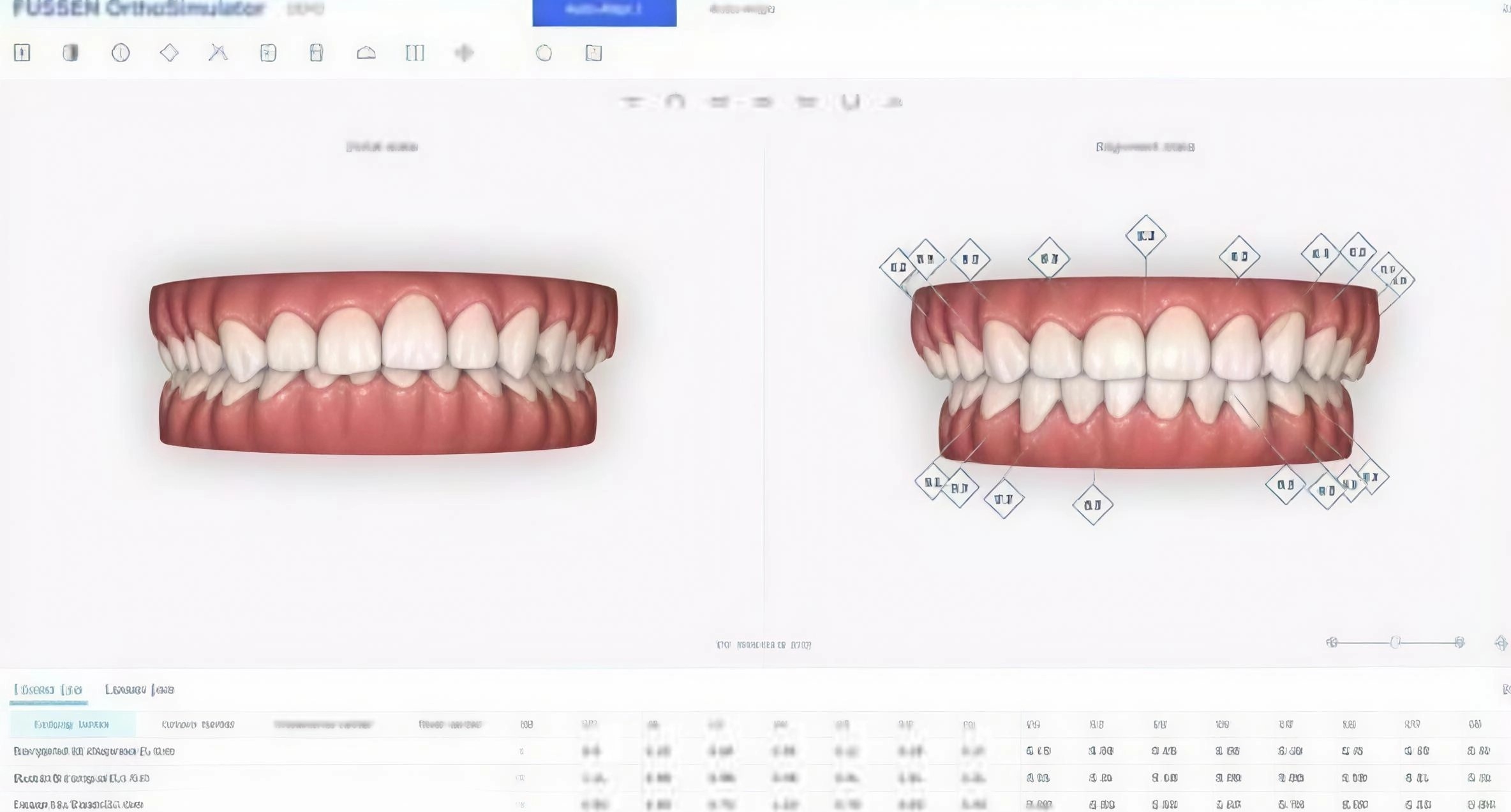Image resolution: width=1511 pixels, height=812 pixels.
Task: Click the plain circle icon in the toolbar
Action: click(x=544, y=52)
